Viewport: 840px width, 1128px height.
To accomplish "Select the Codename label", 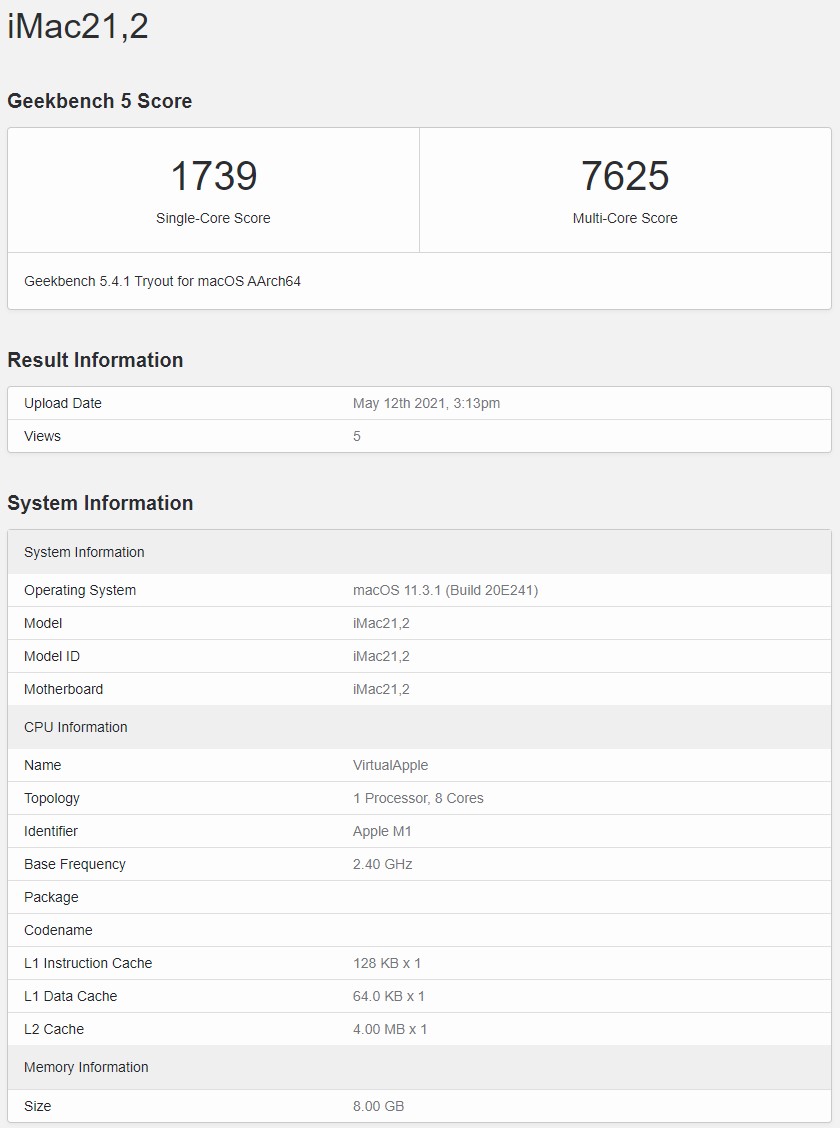I will click(x=58, y=930).
